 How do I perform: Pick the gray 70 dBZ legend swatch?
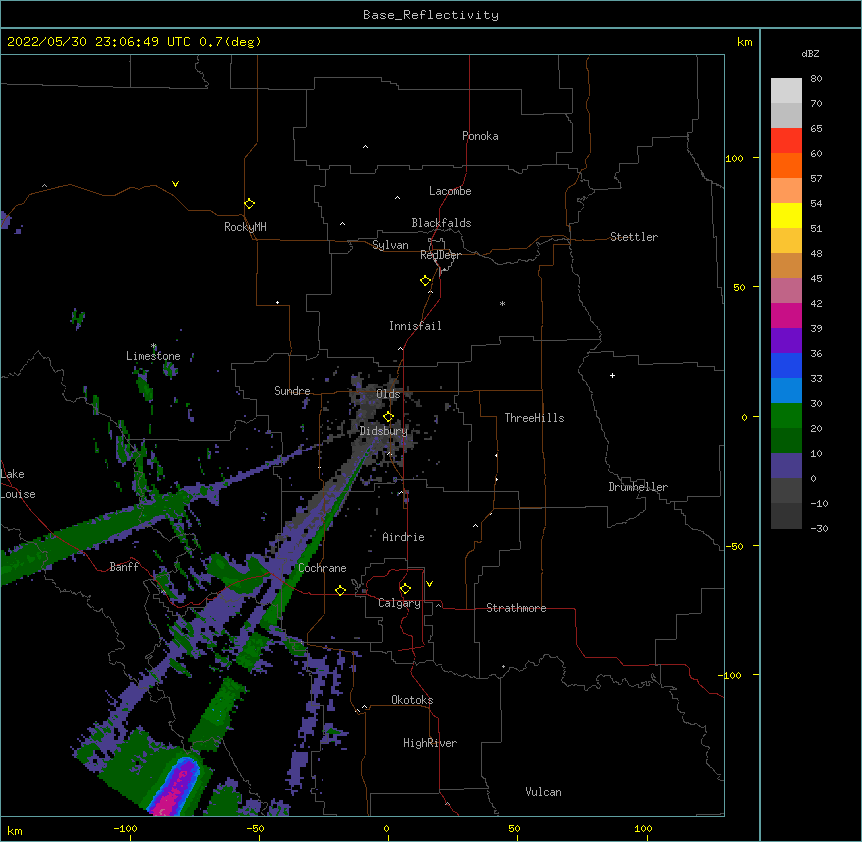(x=786, y=115)
